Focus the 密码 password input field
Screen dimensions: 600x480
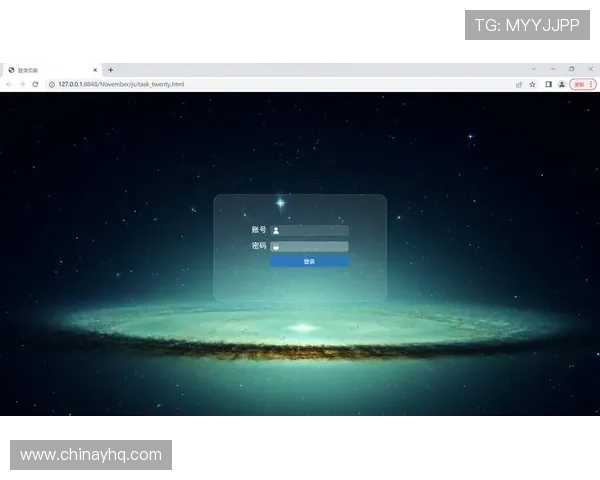point(314,246)
